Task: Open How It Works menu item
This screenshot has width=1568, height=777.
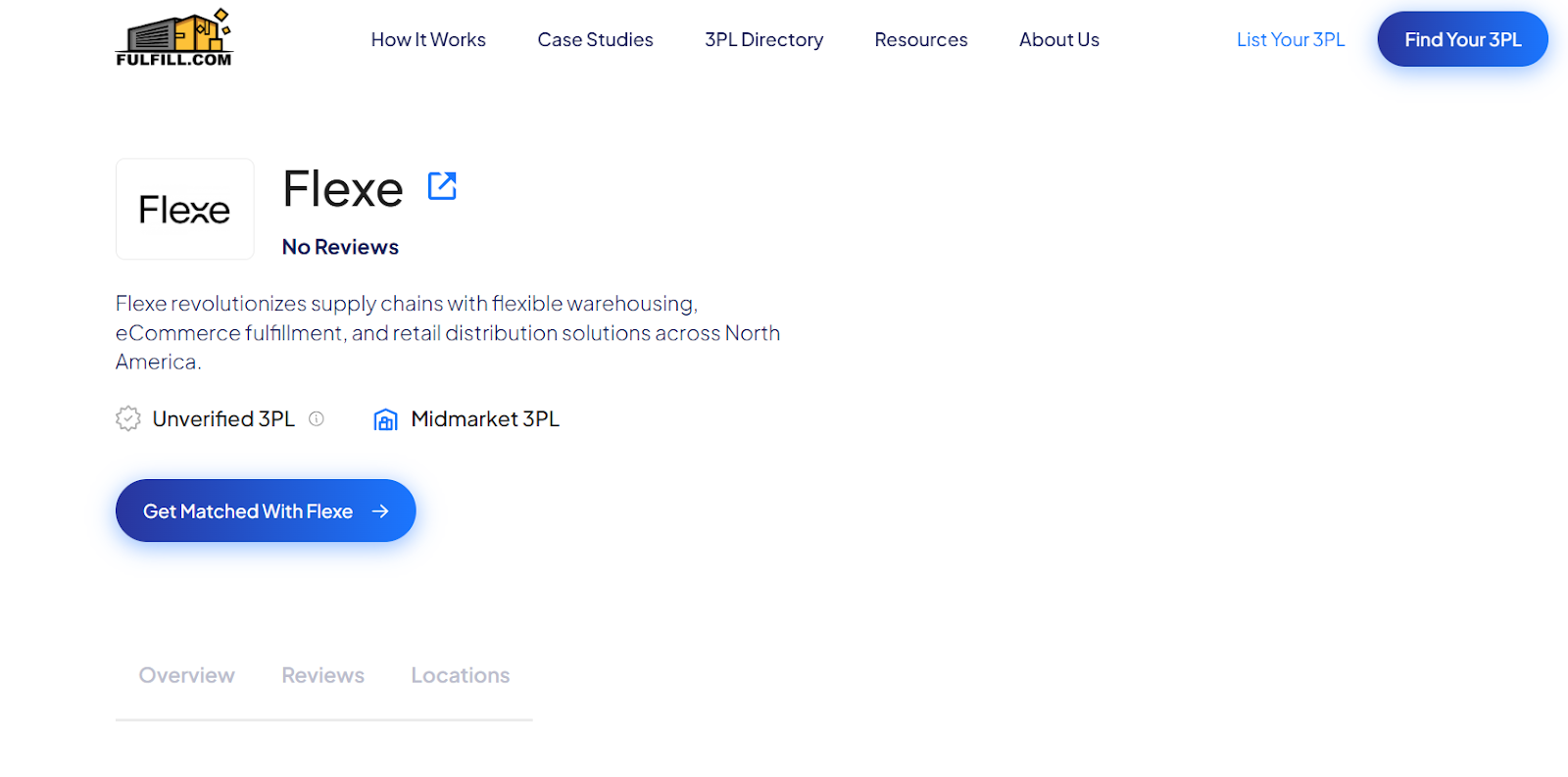Action: (x=428, y=39)
